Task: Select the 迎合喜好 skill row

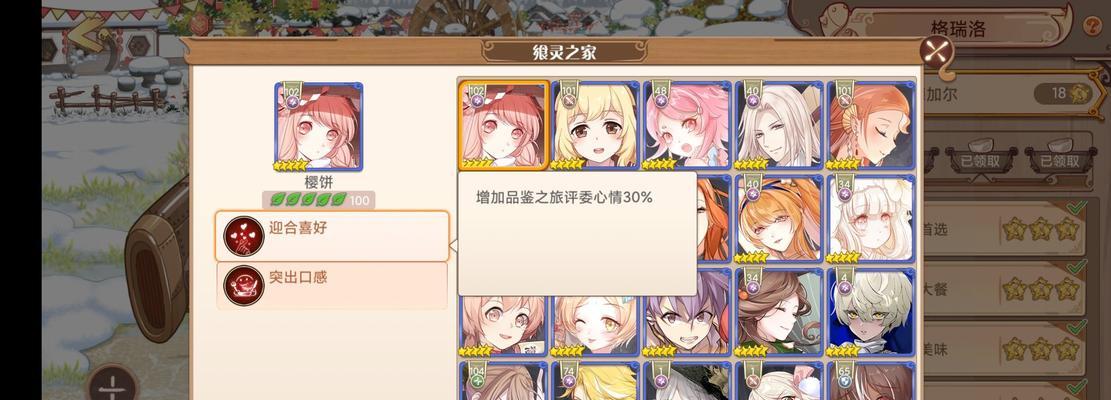Action: click(332, 236)
